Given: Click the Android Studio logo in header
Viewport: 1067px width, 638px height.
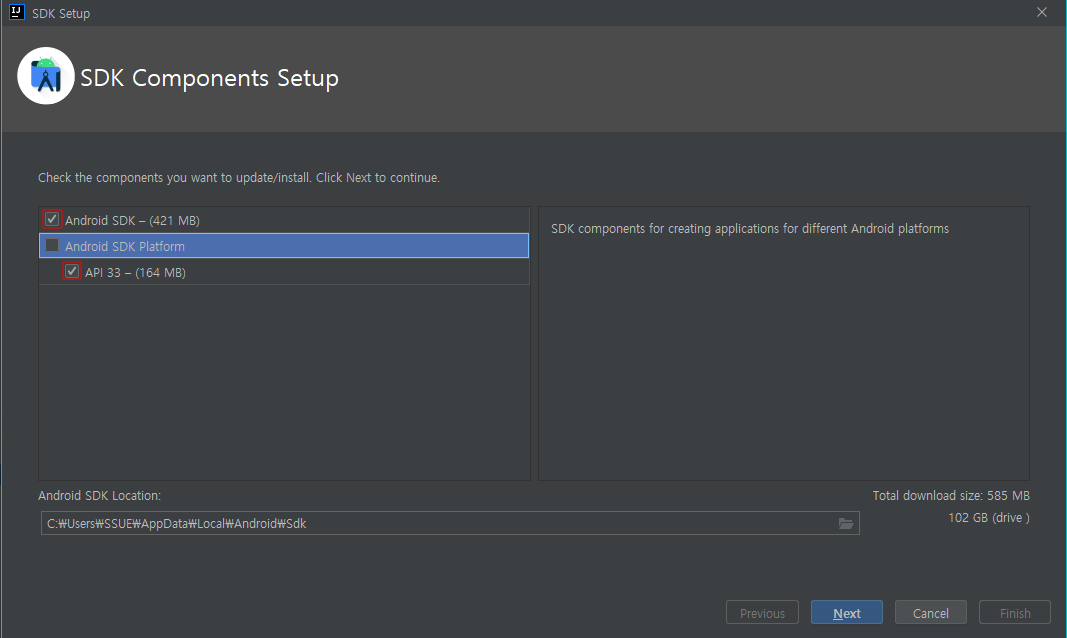Looking at the screenshot, I should (46, 76).
